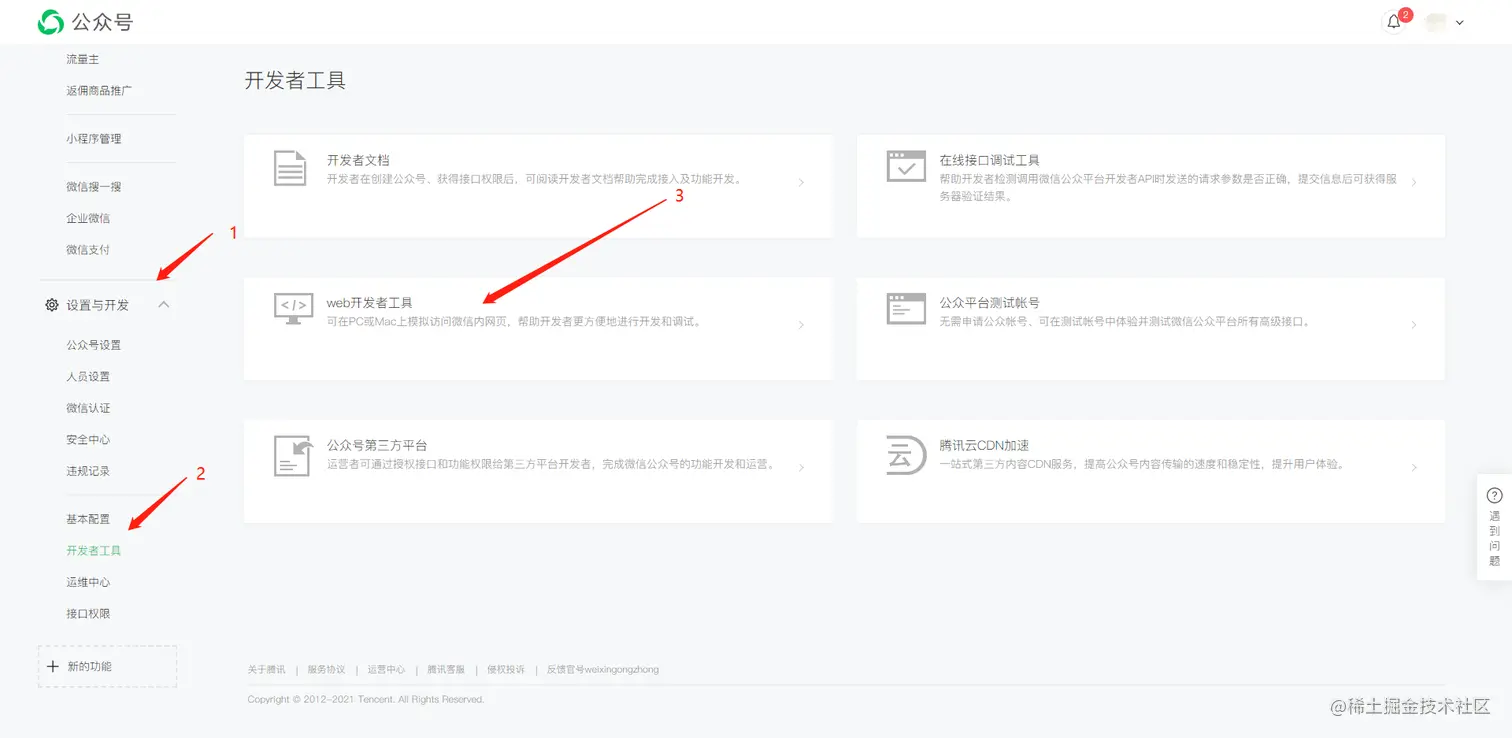Go to 人员设置

(x=88, y=377)
